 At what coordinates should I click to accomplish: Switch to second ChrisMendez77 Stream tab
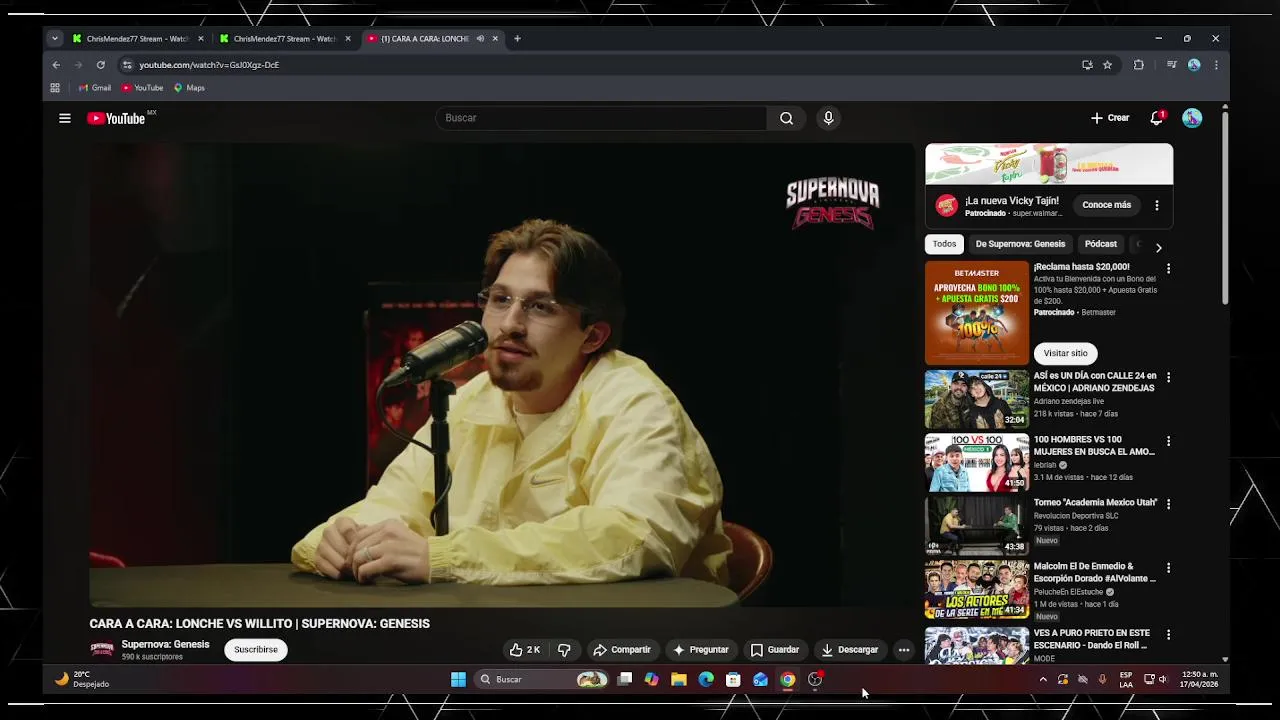[285, 39]
